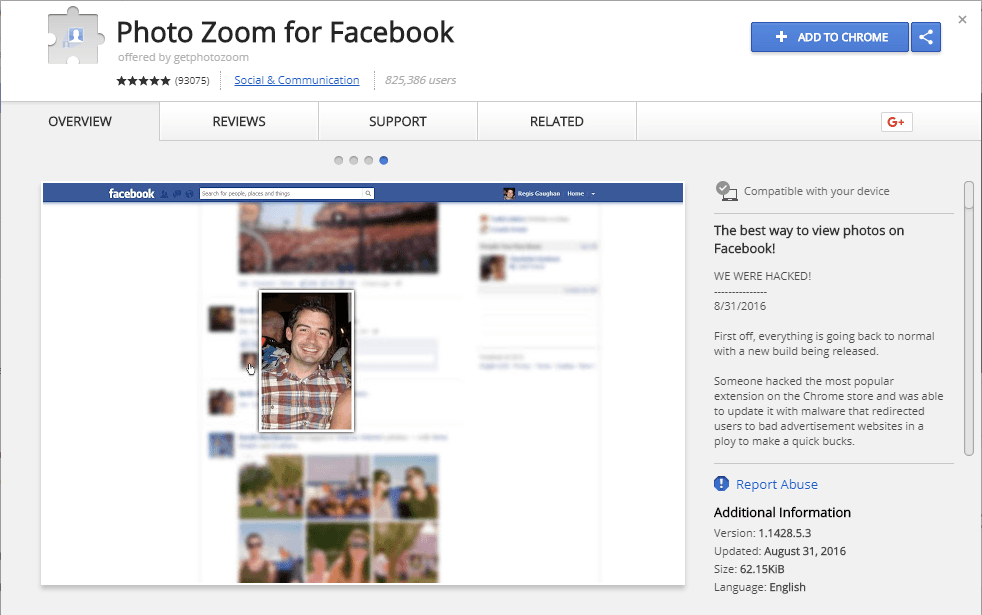
Task: Open the Support tab
Action: 398,121
